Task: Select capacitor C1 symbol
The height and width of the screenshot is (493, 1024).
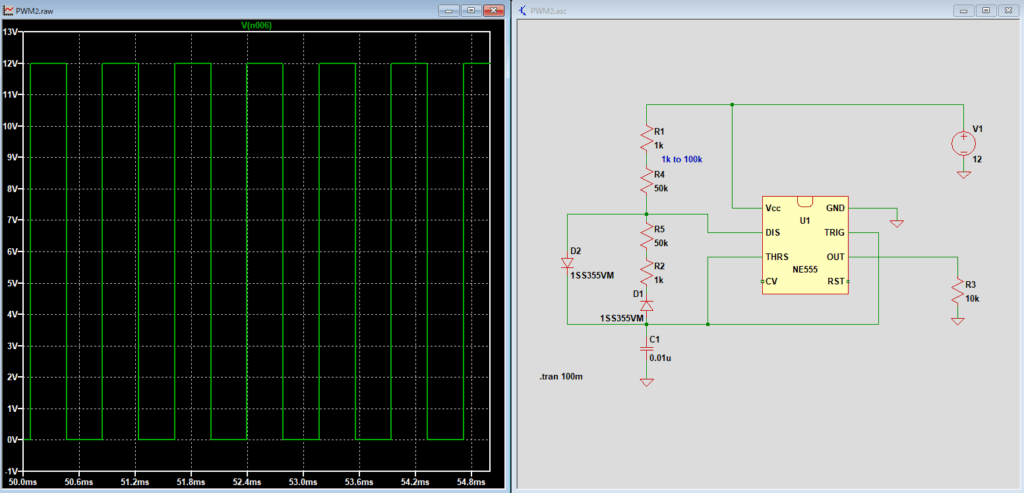Action: (647, 350)
